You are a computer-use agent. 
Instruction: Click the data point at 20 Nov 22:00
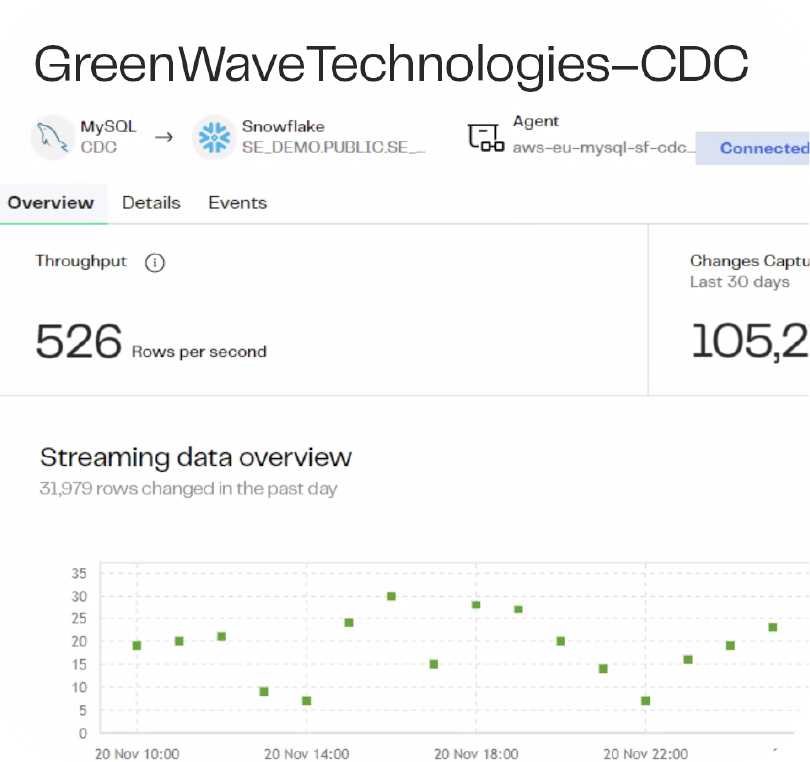(646, 700)
